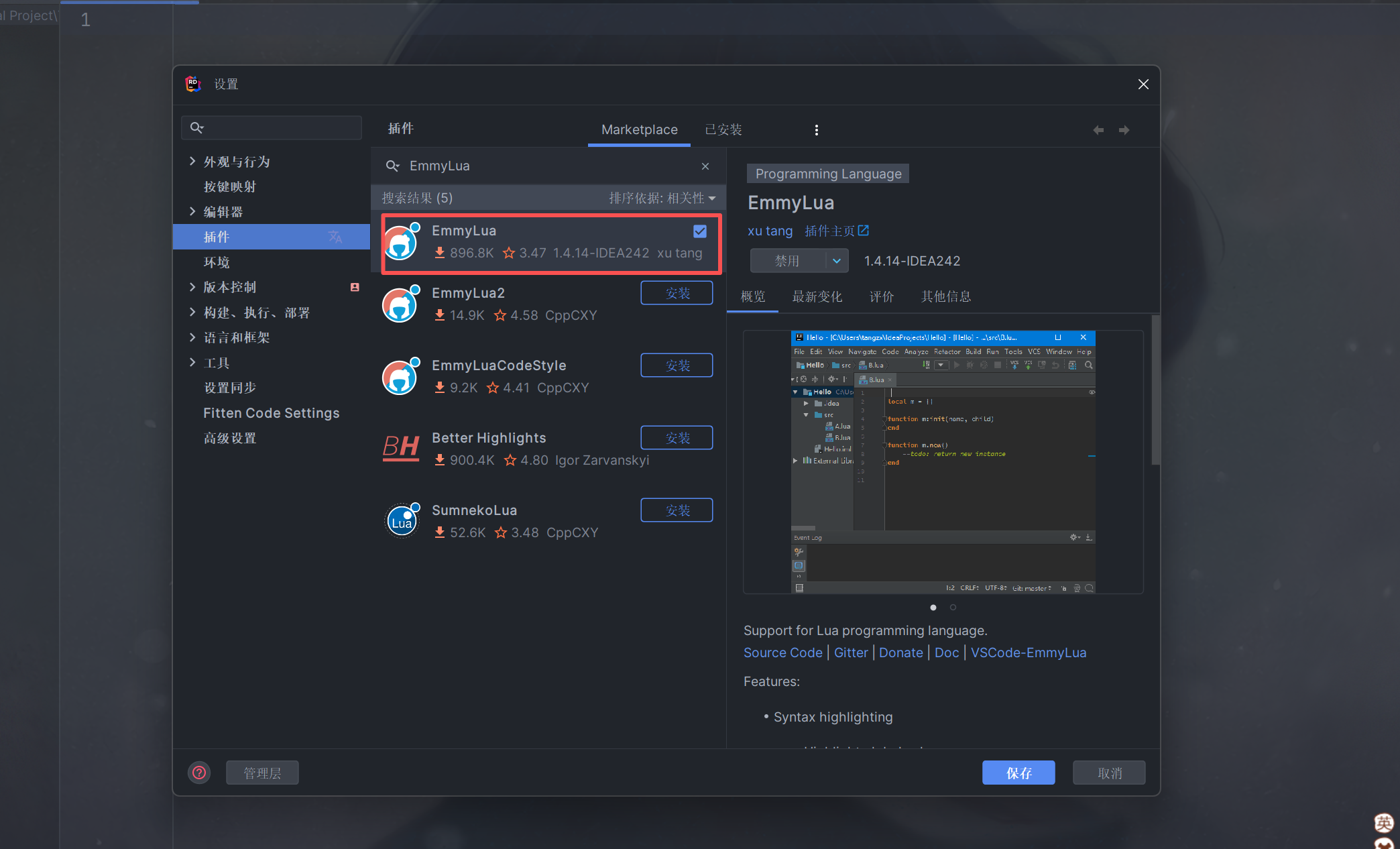Open the Doc link
The width and height of the screenshot is (1400, 849).
tap(947, 653)
